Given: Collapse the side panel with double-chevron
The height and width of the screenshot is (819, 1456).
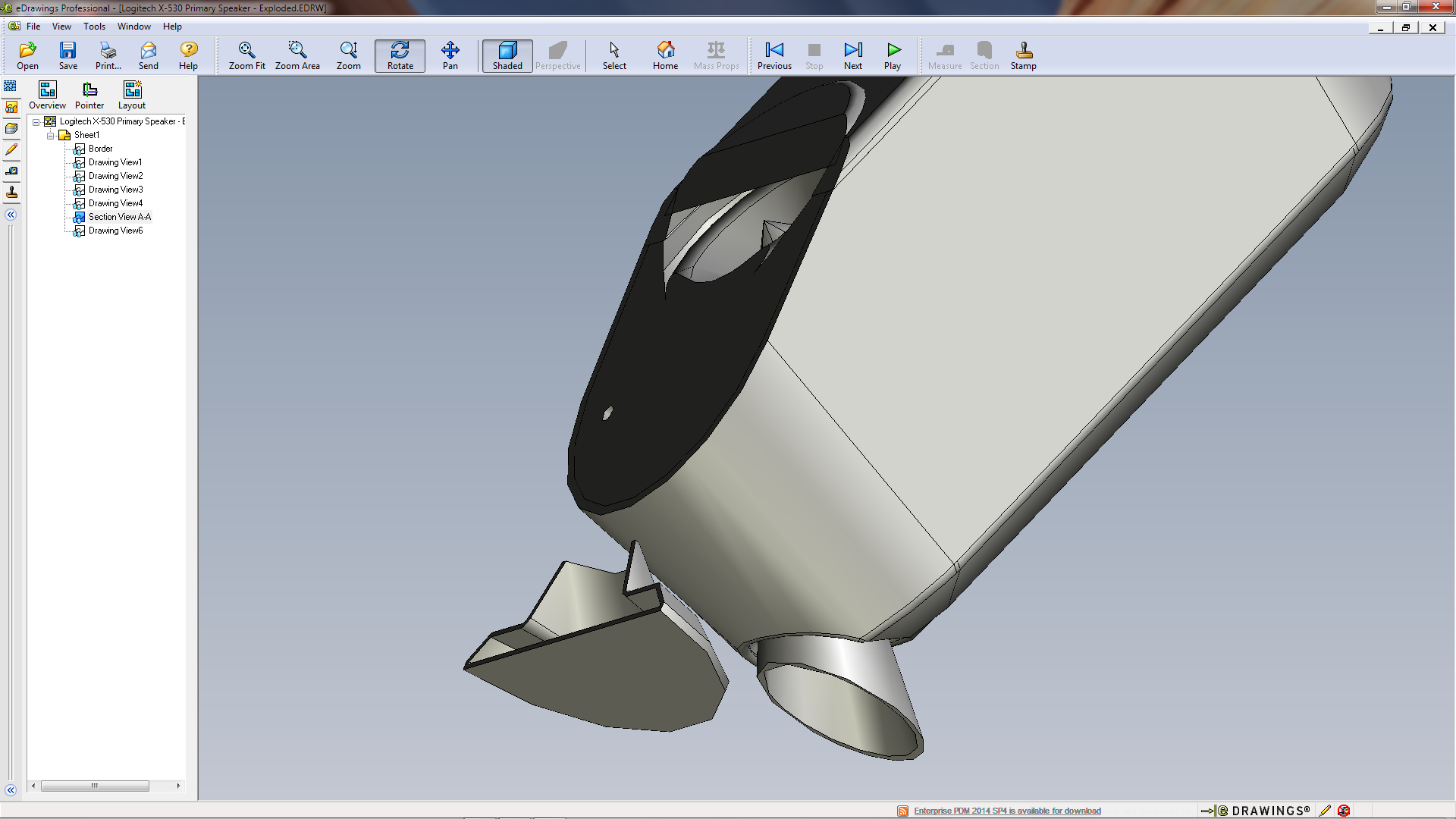Looking at the screenshot, I should (x=11, y=215).
